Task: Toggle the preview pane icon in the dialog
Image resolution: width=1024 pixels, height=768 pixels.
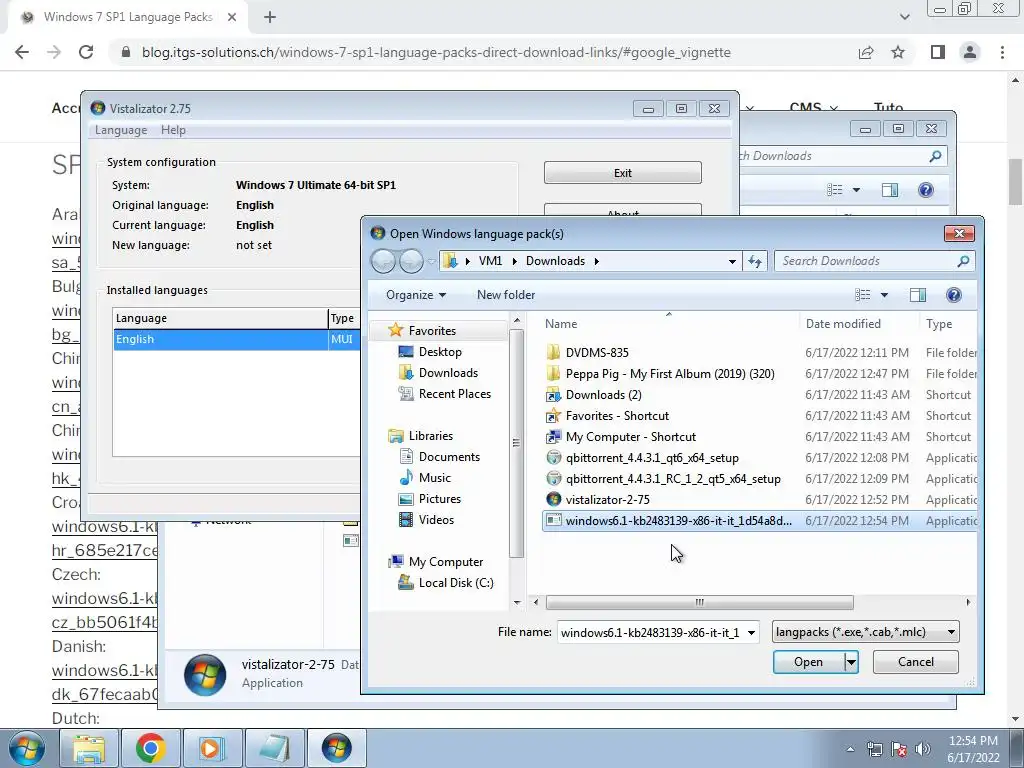Action: 918,295
